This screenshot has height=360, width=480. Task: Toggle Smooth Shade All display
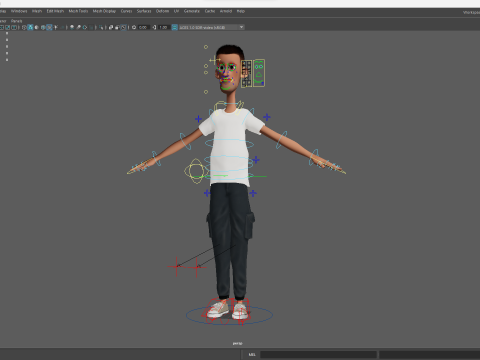[x=30, y=27]
